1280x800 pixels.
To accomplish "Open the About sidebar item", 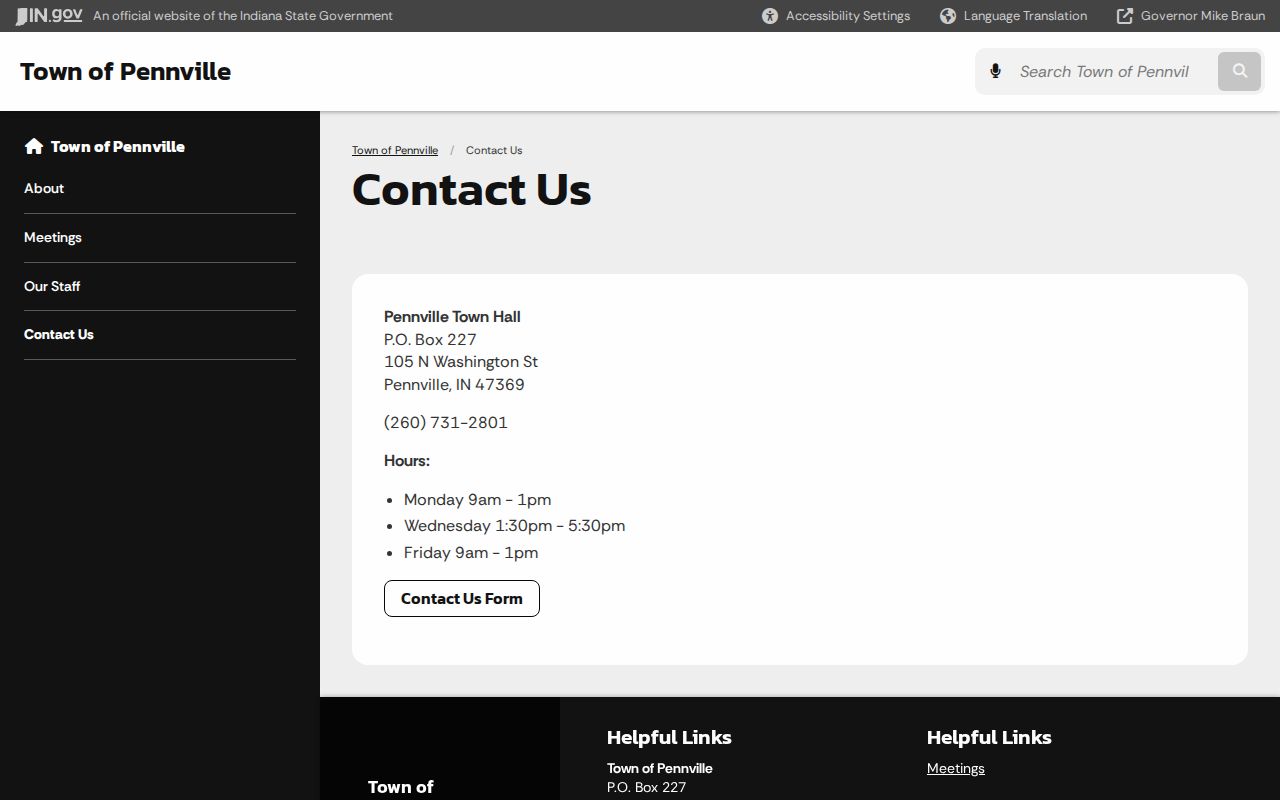I will 160,189.
